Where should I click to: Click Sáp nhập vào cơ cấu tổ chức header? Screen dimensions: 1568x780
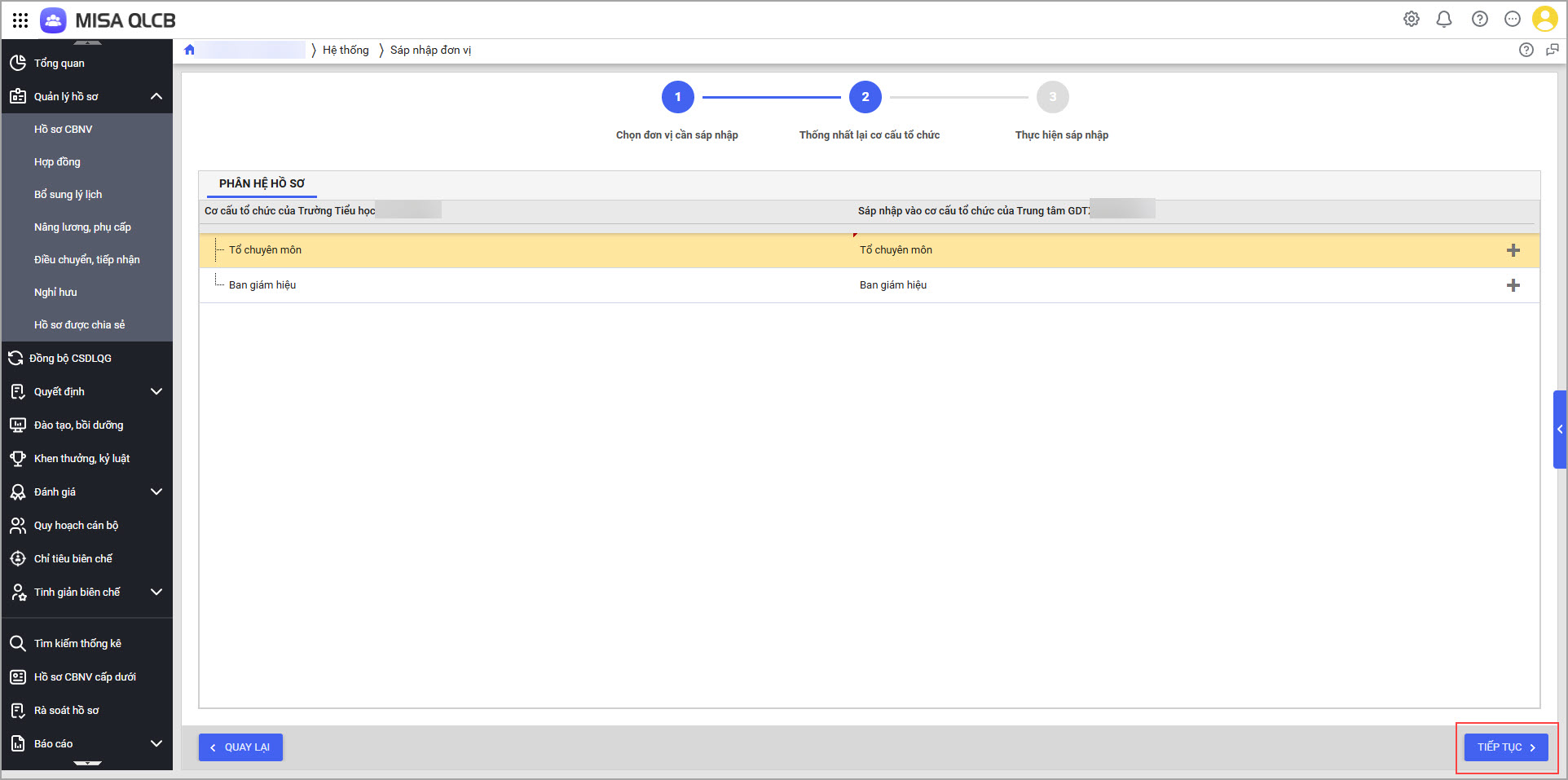pos(974,210)
